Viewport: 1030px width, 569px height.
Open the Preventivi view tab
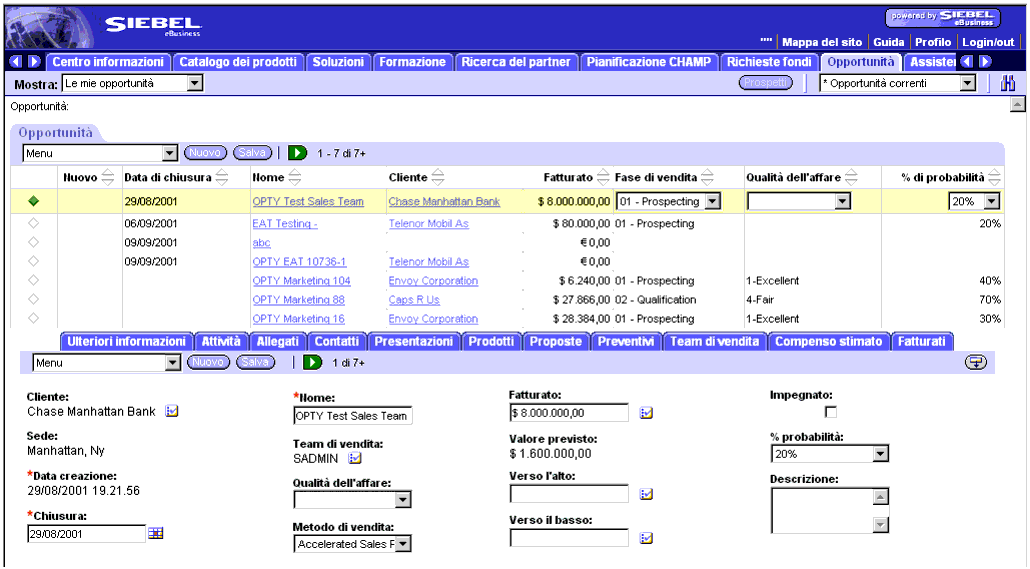(x=625, y=342)
